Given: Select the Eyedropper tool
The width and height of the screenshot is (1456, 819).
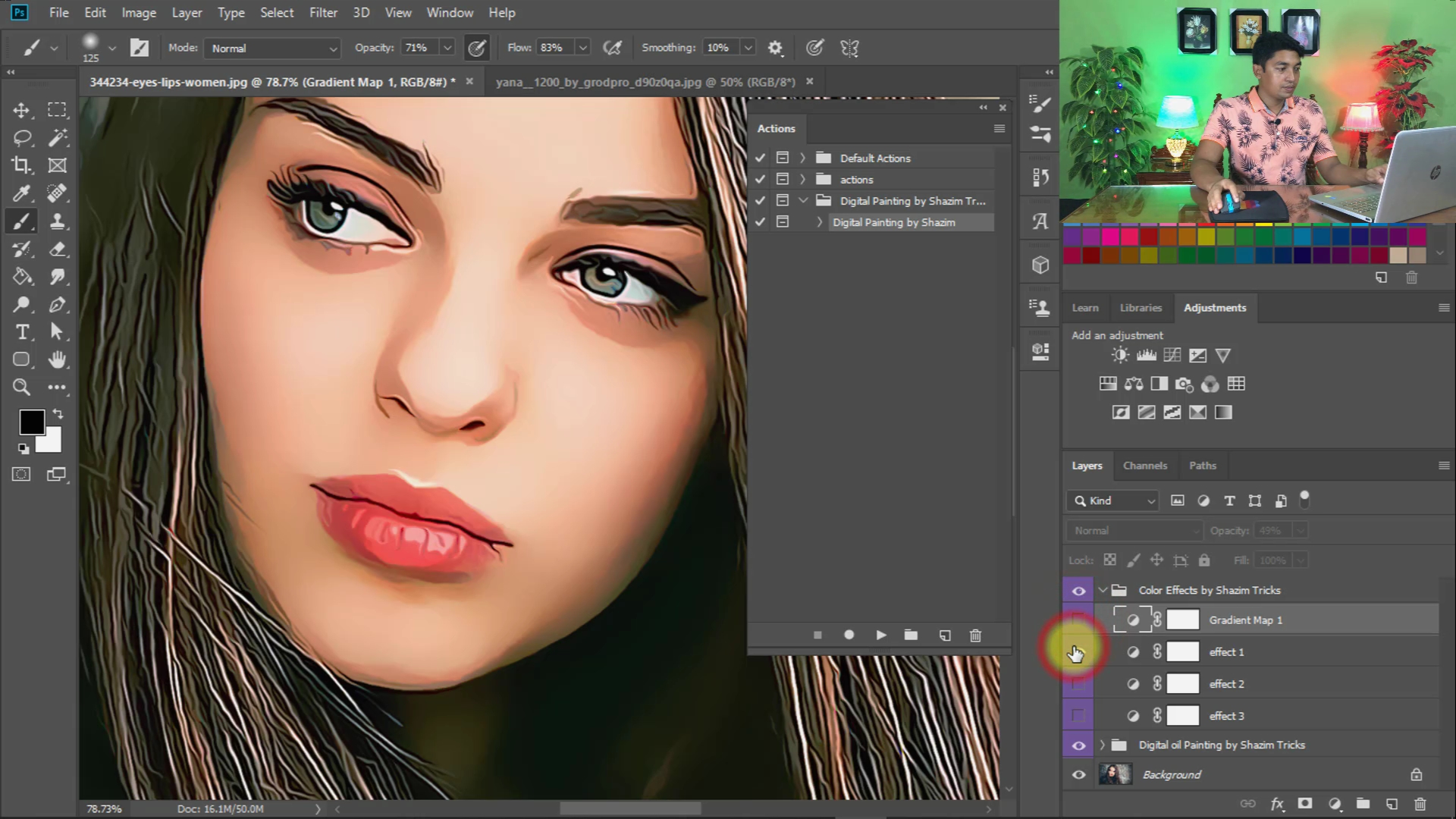Looking at the screenshot, I should pyautogui.click(x=22, y=193).
